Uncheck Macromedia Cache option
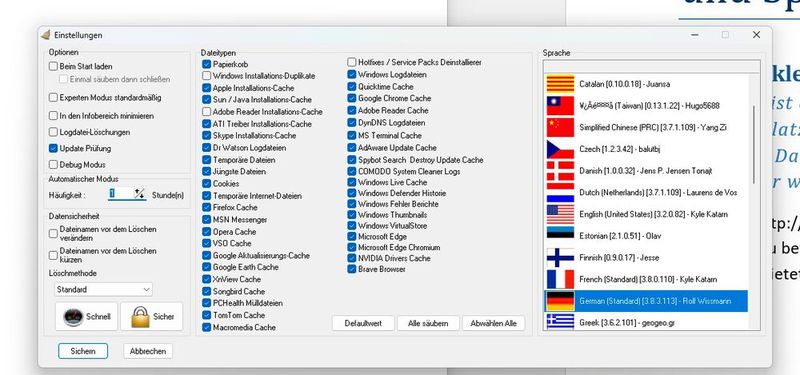This screenshot has height=375, width=800. click(206, 327)
